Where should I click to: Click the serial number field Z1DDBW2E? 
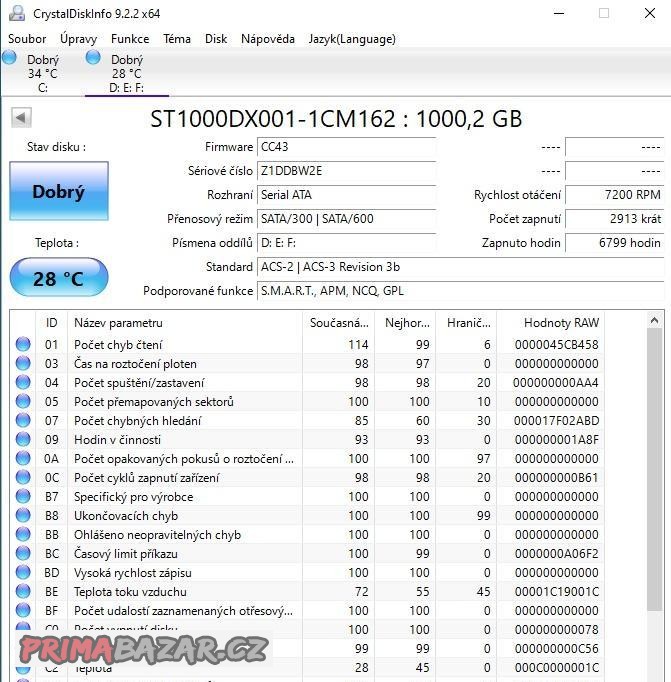[x=346, y=171]
